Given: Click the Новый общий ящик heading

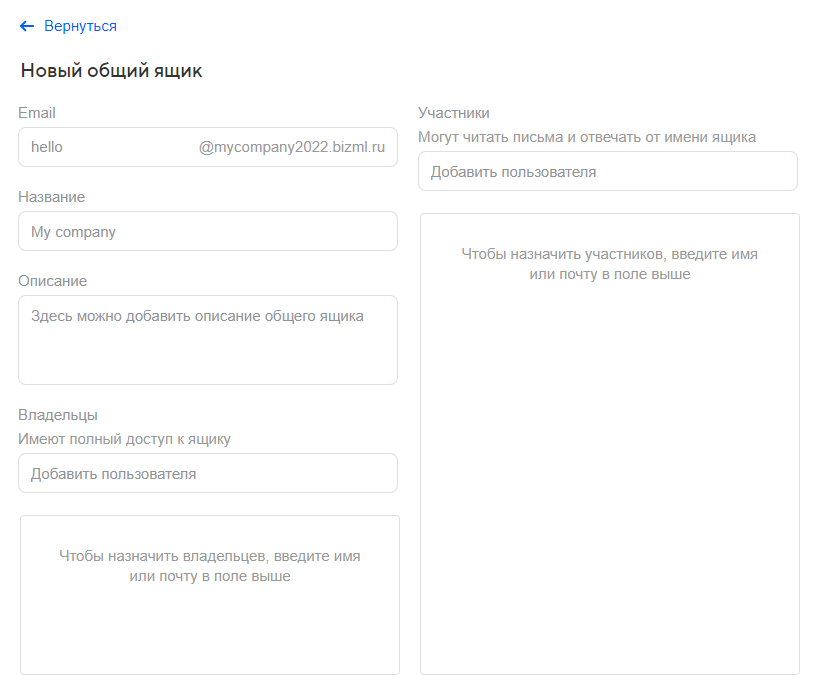Looking at the screenshot, I should click(111, 71).
